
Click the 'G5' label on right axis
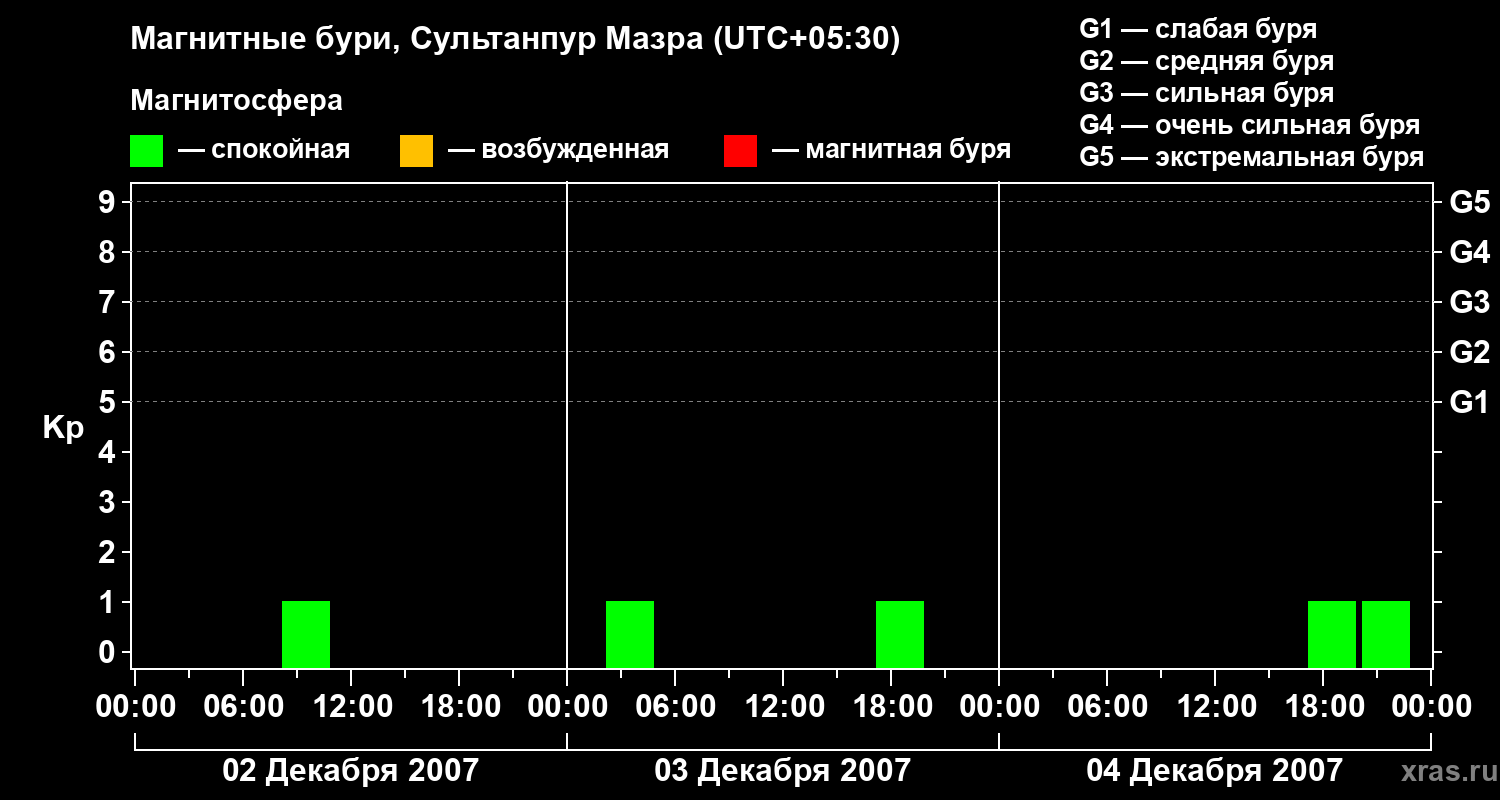[x=1469, y=202]
